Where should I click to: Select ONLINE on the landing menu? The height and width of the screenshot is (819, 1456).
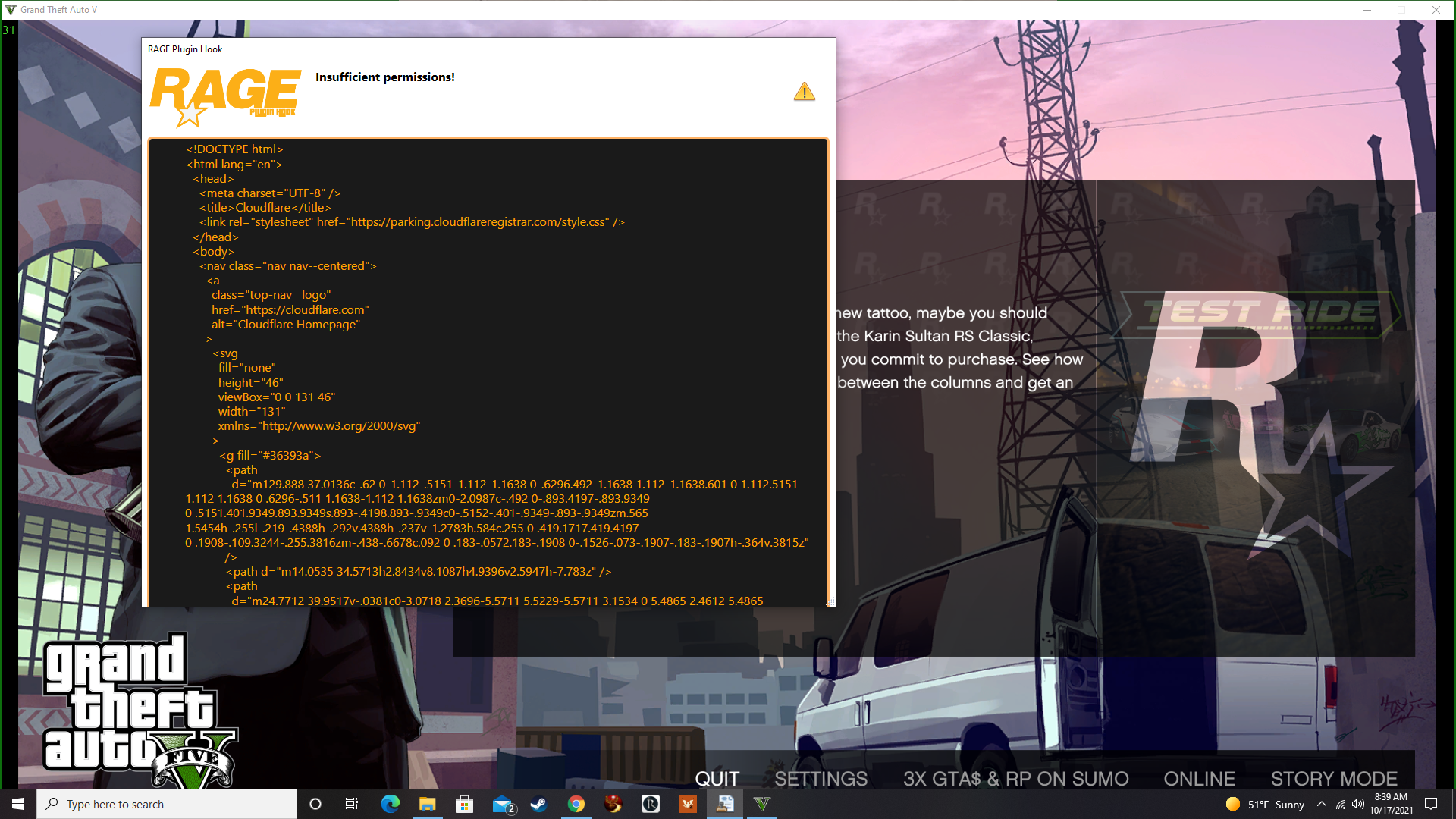pos(1199,779)
